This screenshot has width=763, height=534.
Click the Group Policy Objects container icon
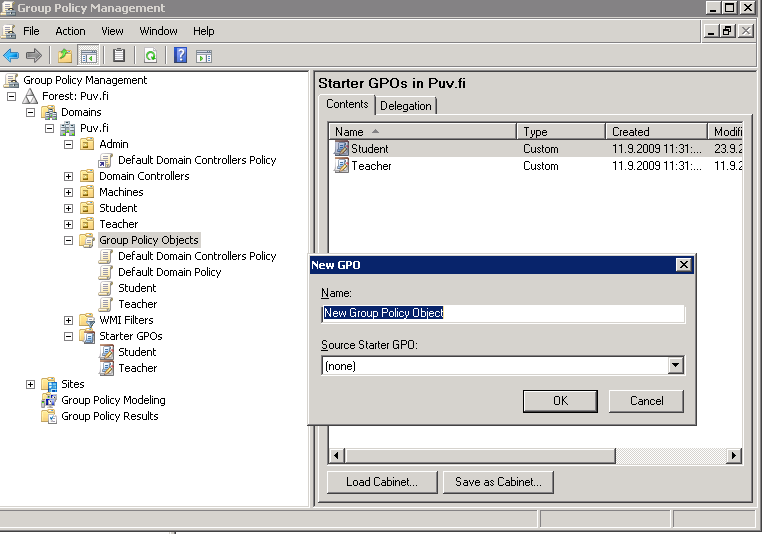pyautogui.click(x=87, y=240)
